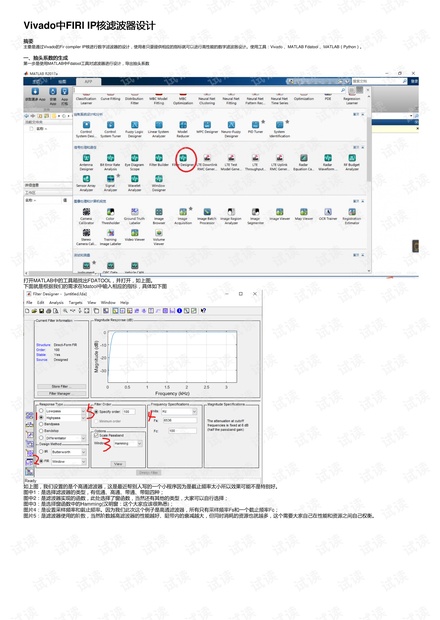
Task: Open the Filter Designer app icon
Action: tap(183, 158)
